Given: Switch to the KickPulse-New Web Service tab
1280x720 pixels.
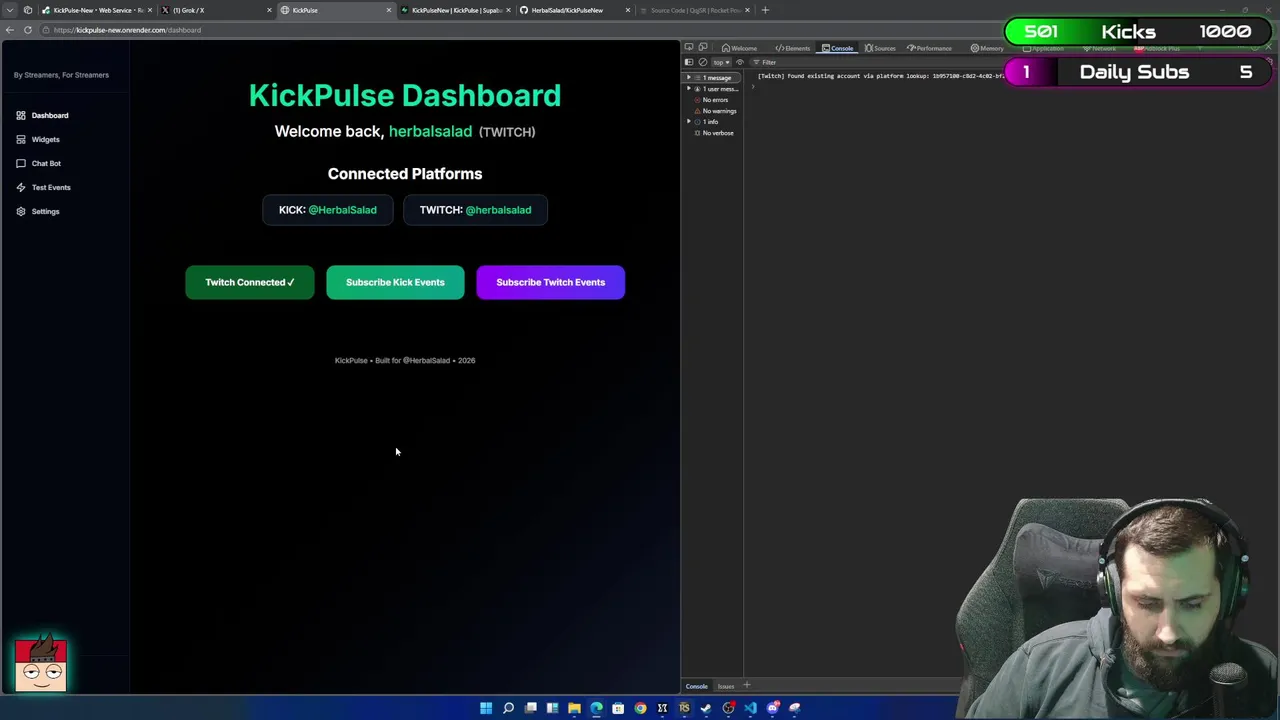Looking at the screenshot, I should point(98,10).
